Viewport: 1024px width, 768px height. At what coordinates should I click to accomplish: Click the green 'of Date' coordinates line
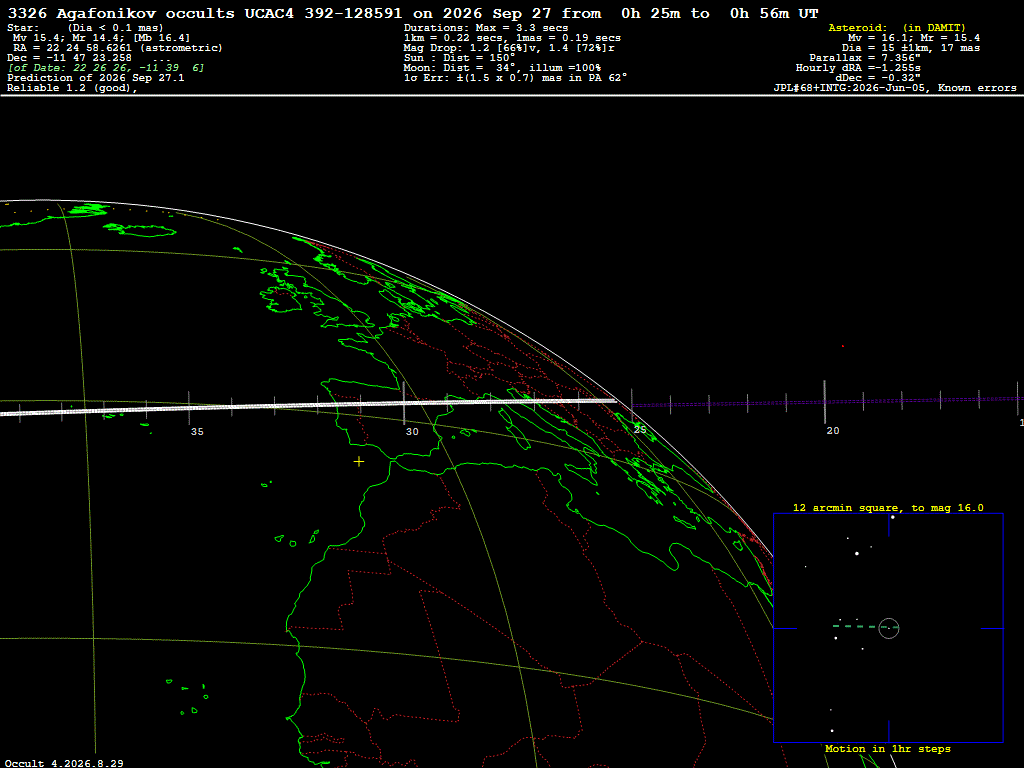point(106,67)
